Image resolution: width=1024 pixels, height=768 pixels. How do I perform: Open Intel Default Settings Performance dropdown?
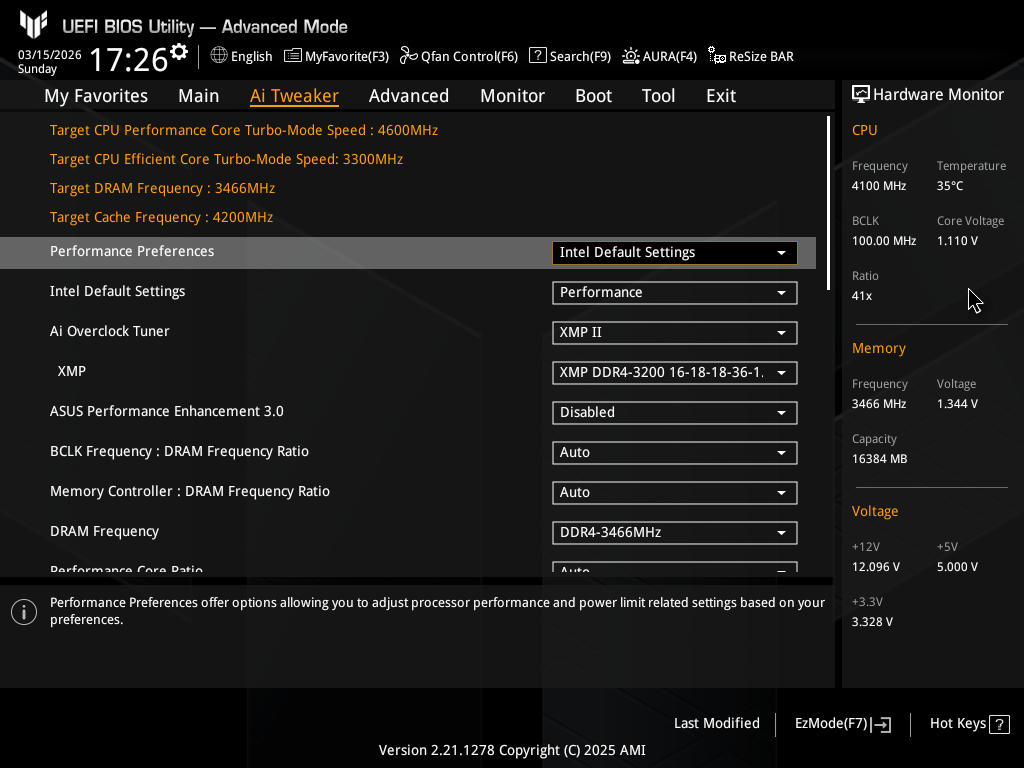675,293
